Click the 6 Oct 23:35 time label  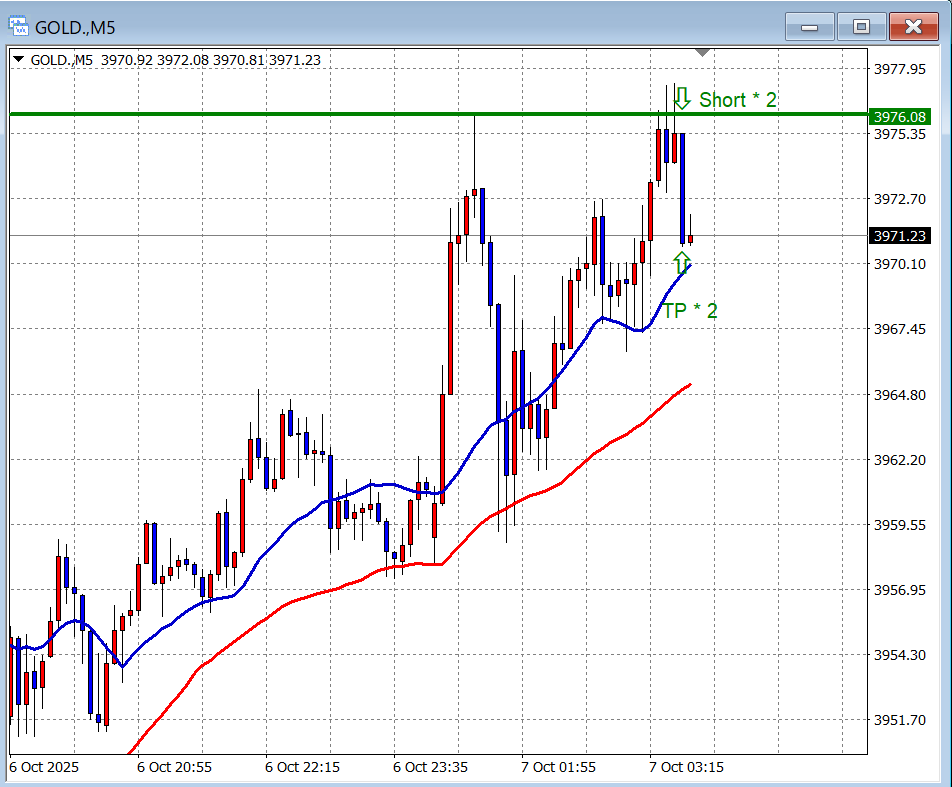point(430,767)
